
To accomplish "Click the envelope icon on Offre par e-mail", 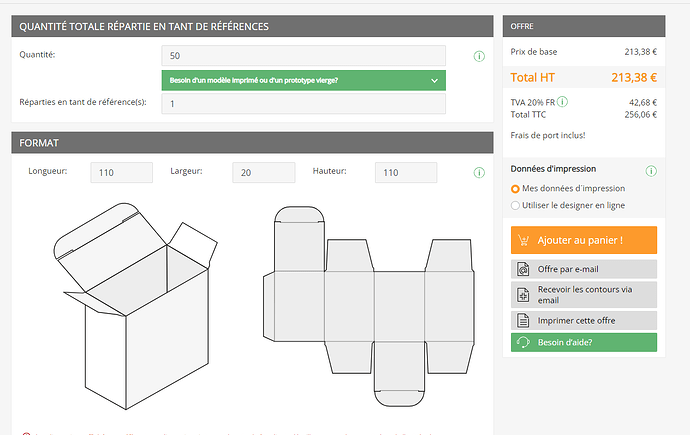I will coord(522,269).
